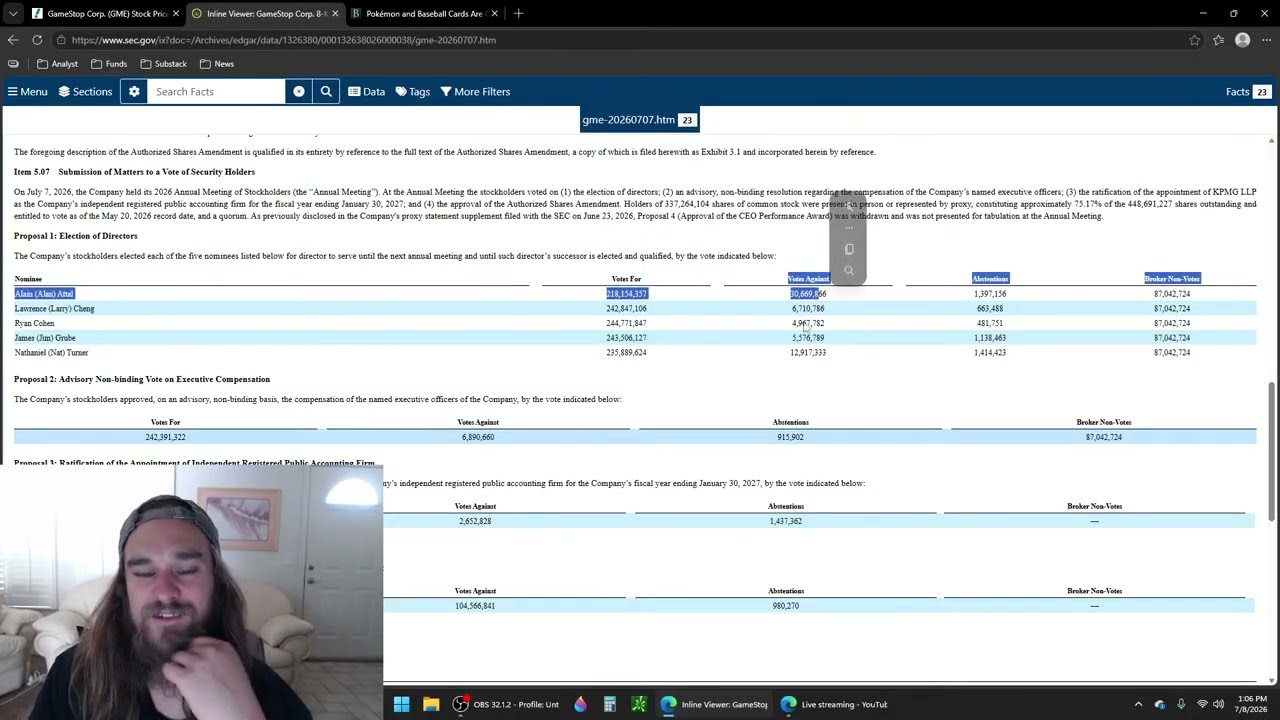
Task: Click highlighted nominee Alain (Alan) Attal
Action: pyautogui.click(x=44, y=294)
